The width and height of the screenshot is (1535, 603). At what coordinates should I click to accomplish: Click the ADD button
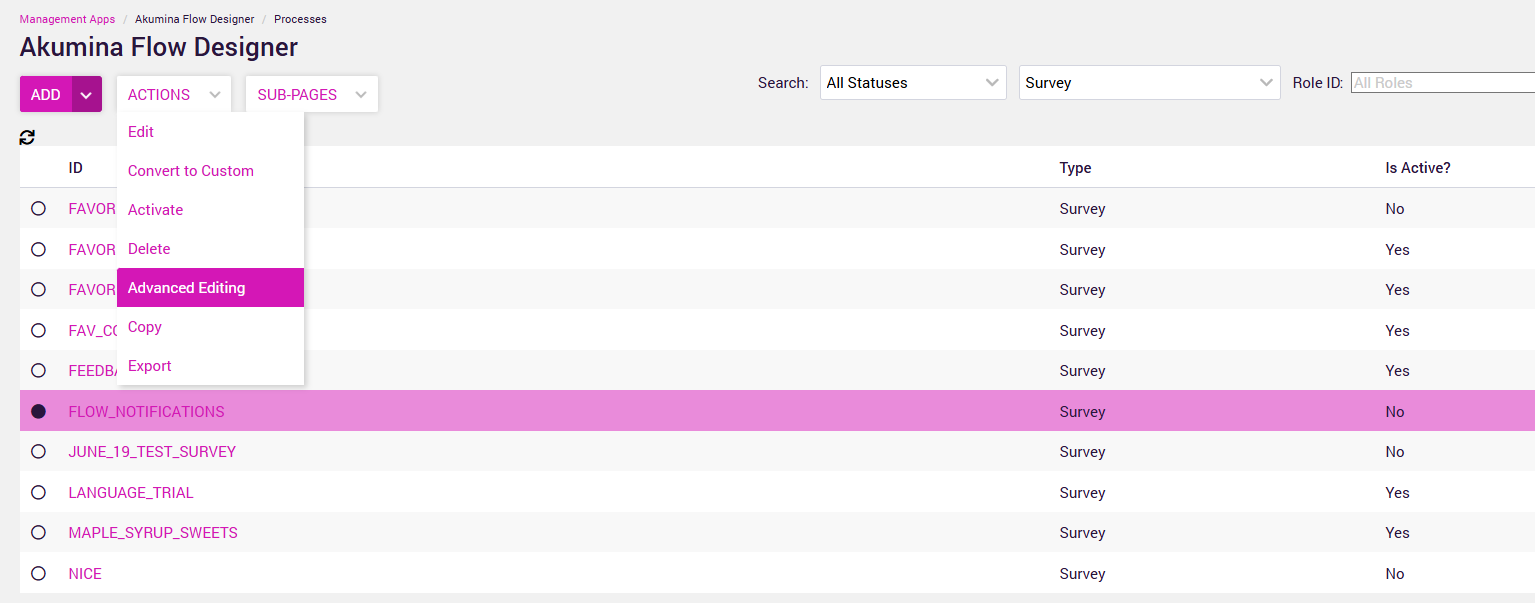point(46,95)
